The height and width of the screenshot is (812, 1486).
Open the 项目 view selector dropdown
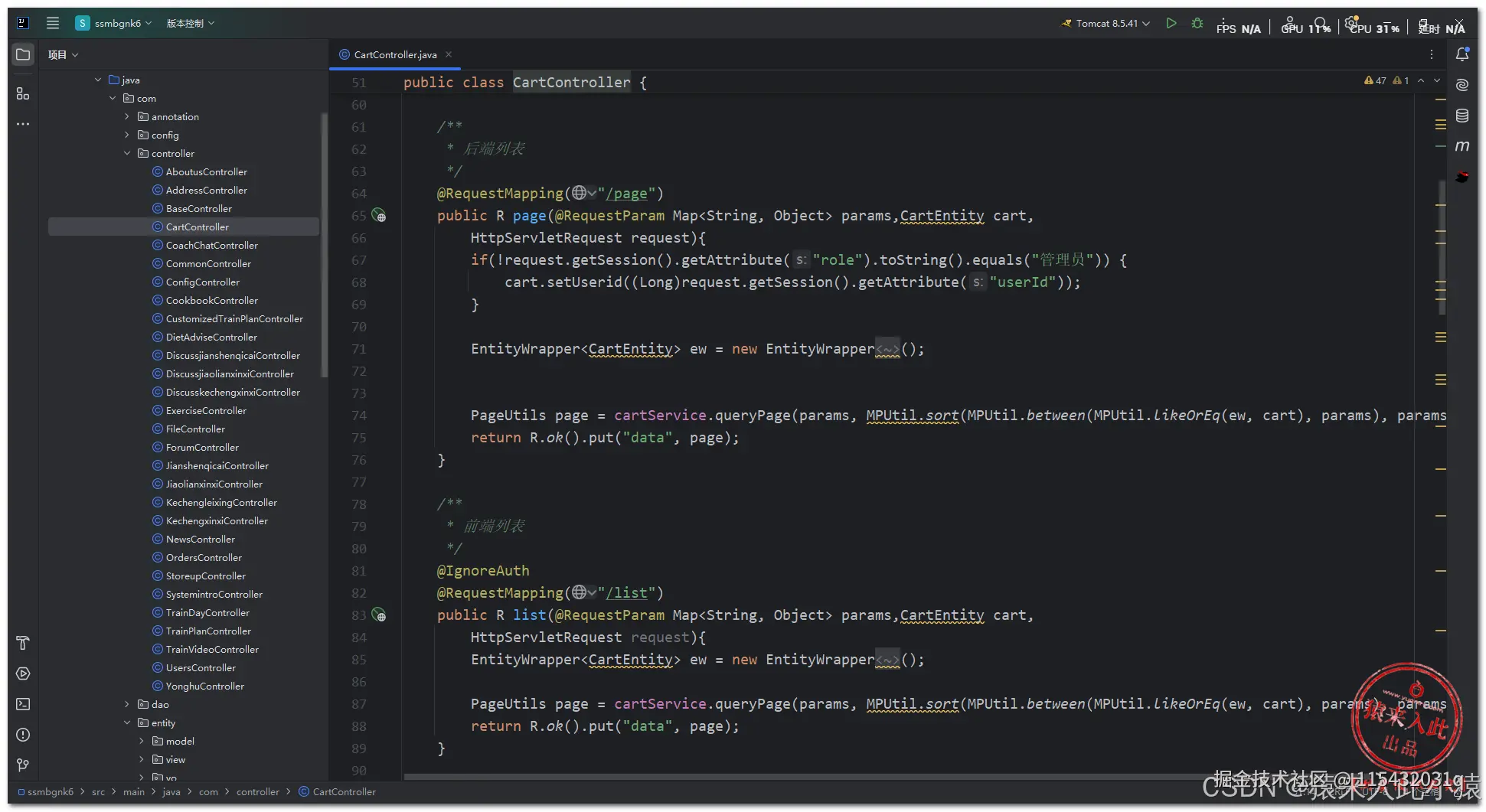click(x=64, y=54)
